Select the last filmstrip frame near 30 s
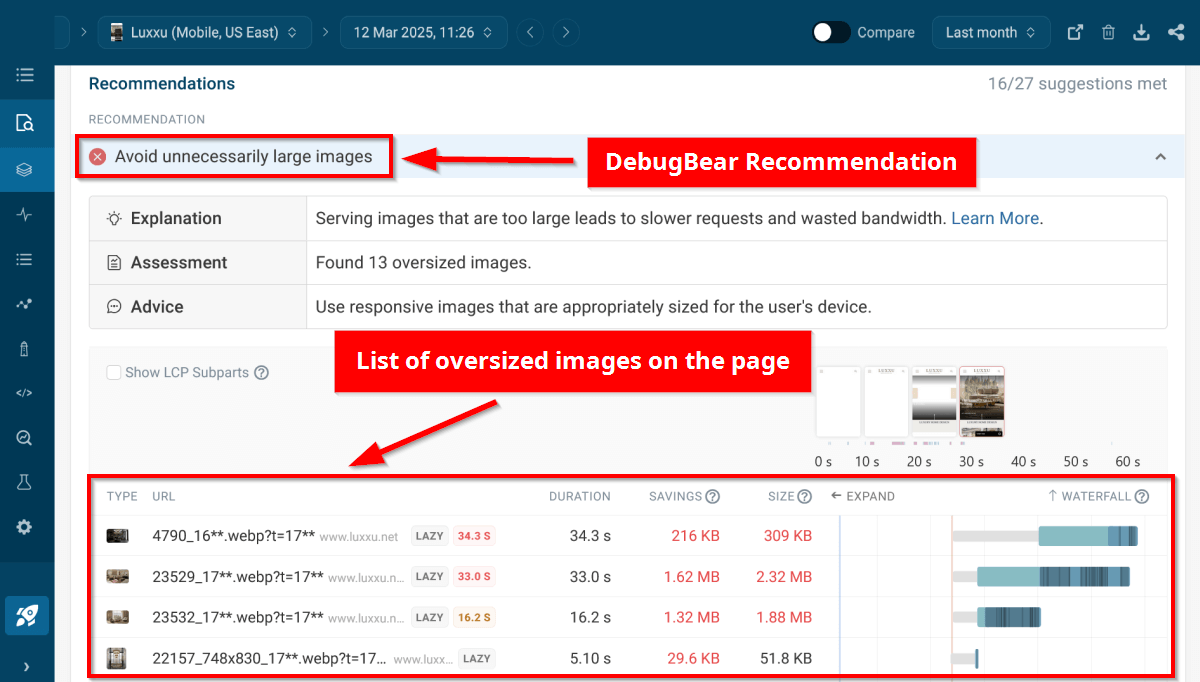Image resolution: width=1200 pixels, height=682 pixels. pos(981,402)
